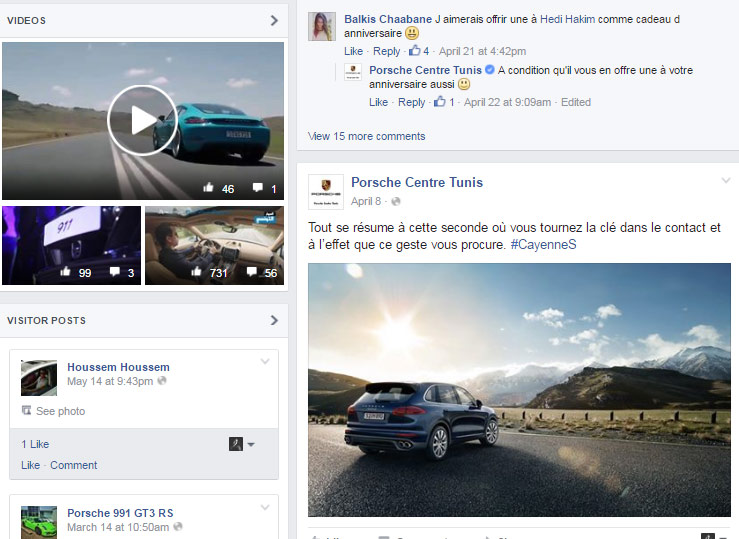The width and height of the screenshot is (739, 539).
Task: Open Houssem Houssem's profile picture
Action: point(39,377)
